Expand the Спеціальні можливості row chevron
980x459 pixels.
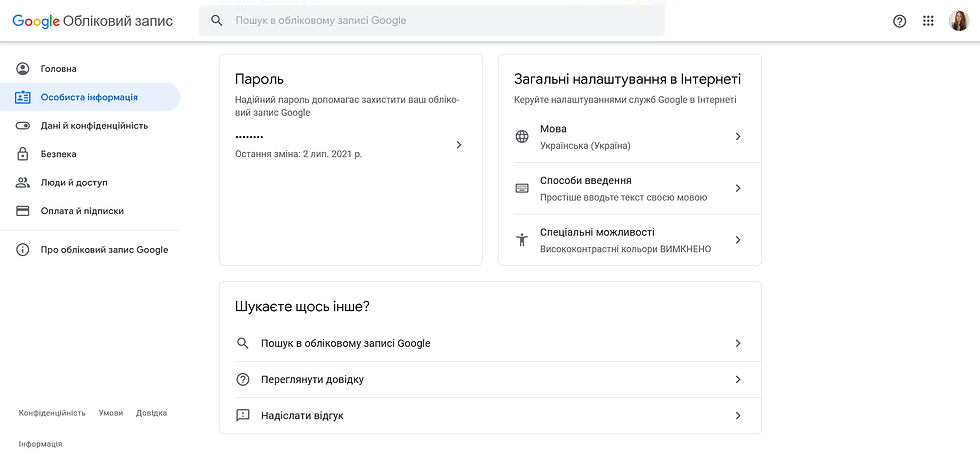point(738,240)
